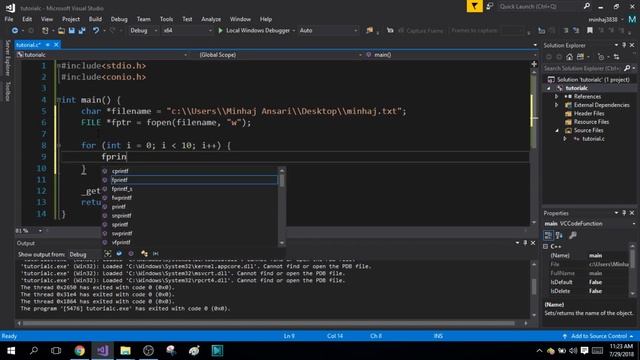
Task: Click the split editor plus icon above scrollbar
Action: [534, 64]
